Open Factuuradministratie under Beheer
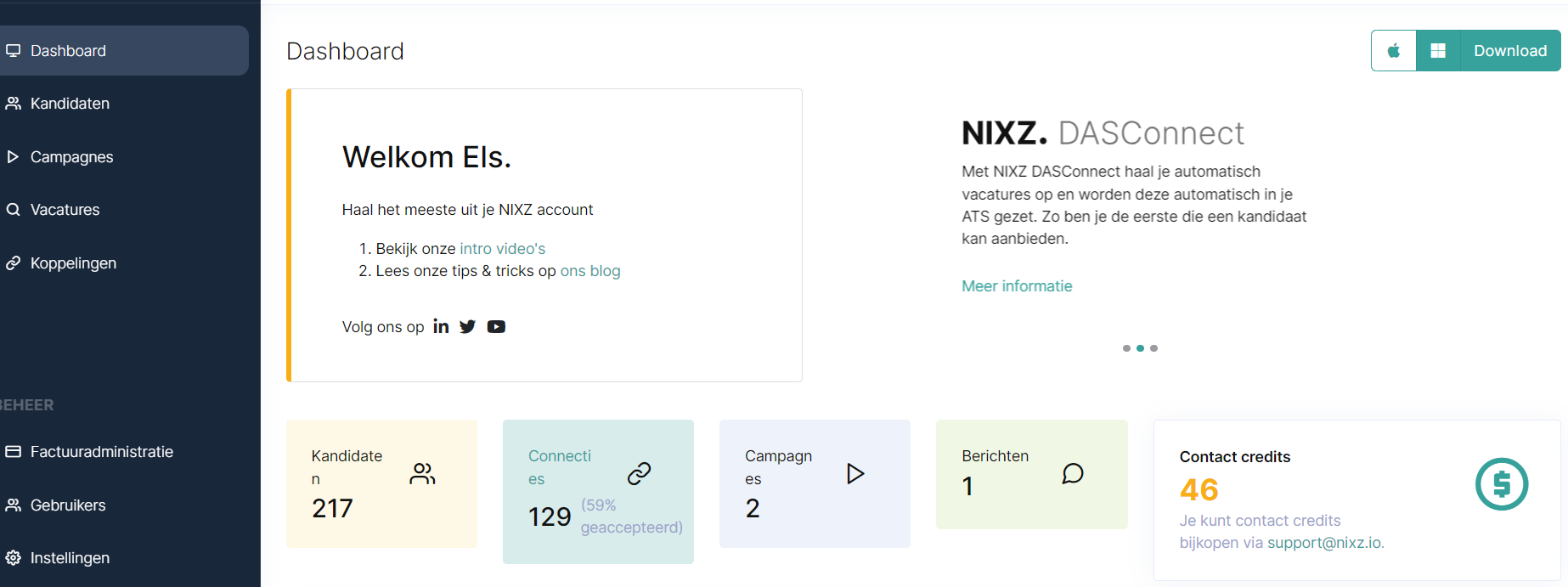Image resolution: width=1568 pixels, height=587 pixels. [101, 452]
